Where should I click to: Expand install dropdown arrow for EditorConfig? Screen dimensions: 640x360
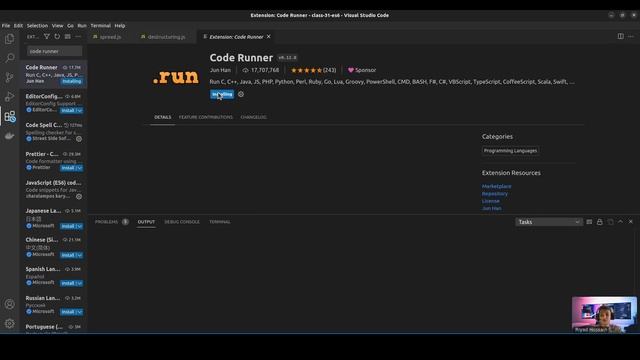pyautogui.click(x=80, y=111)
